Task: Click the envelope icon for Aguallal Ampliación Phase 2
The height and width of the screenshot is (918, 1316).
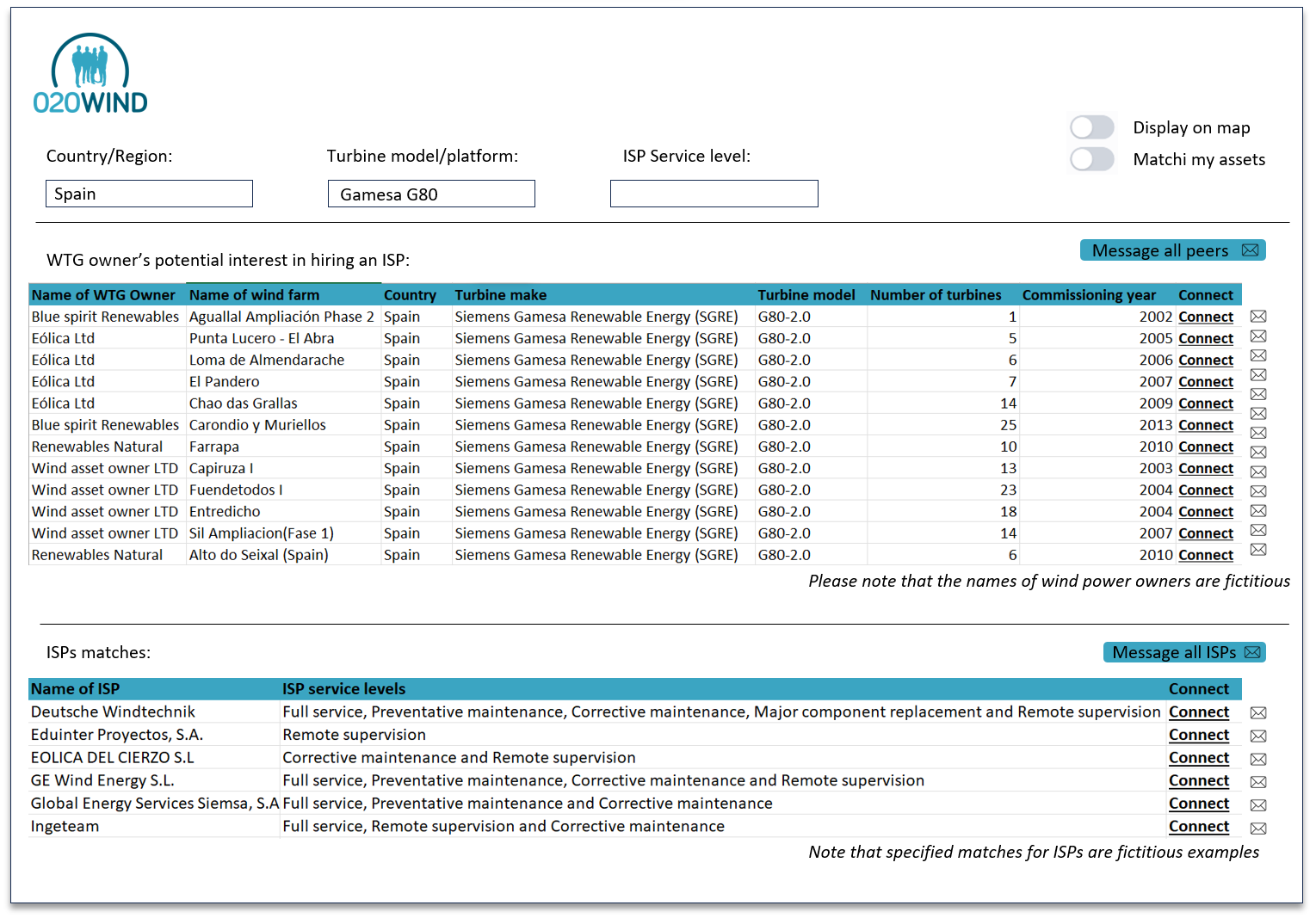Action: pos(1258,316)
